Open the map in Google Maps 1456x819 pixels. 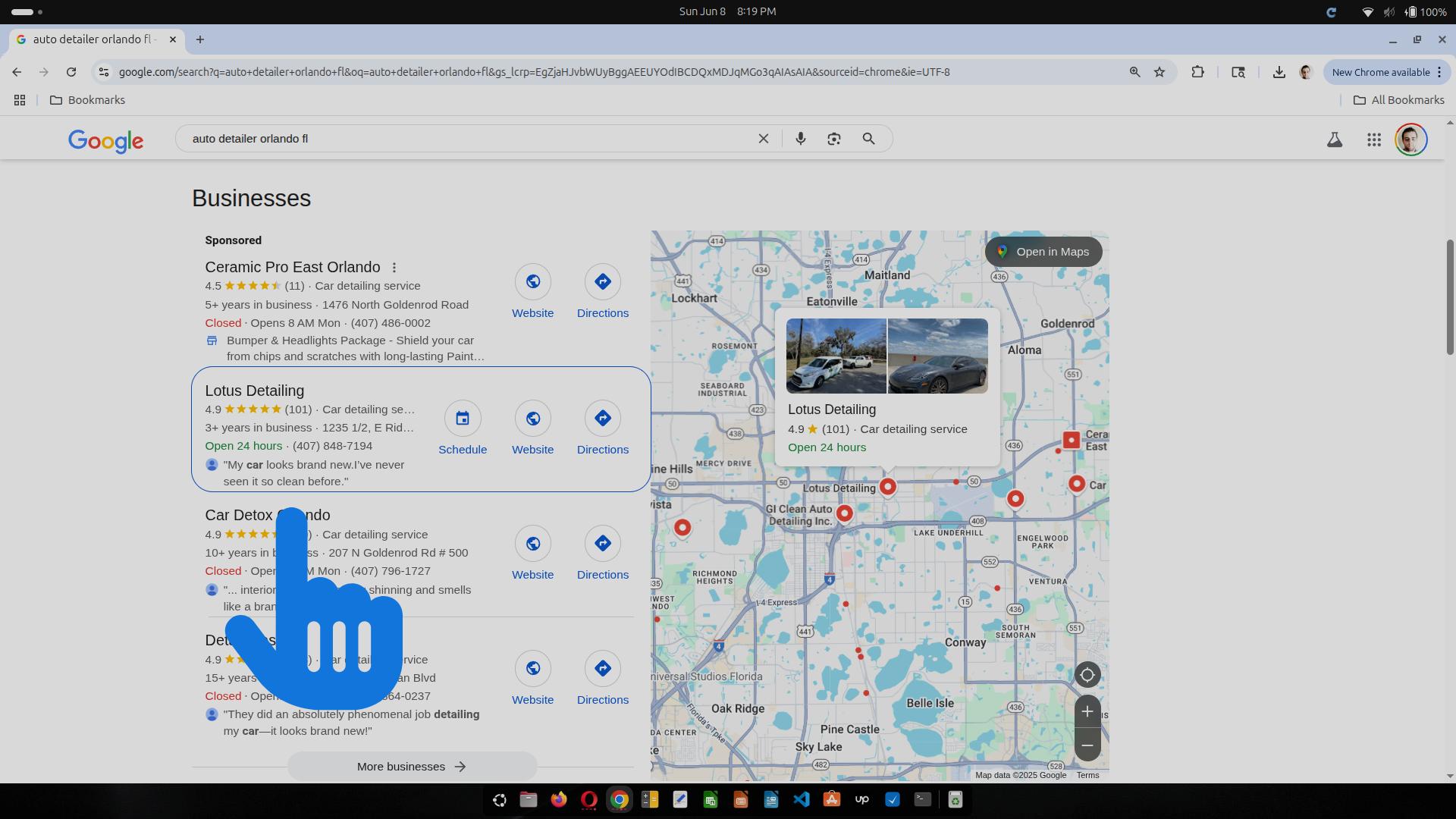click(x=1043, y=252)
